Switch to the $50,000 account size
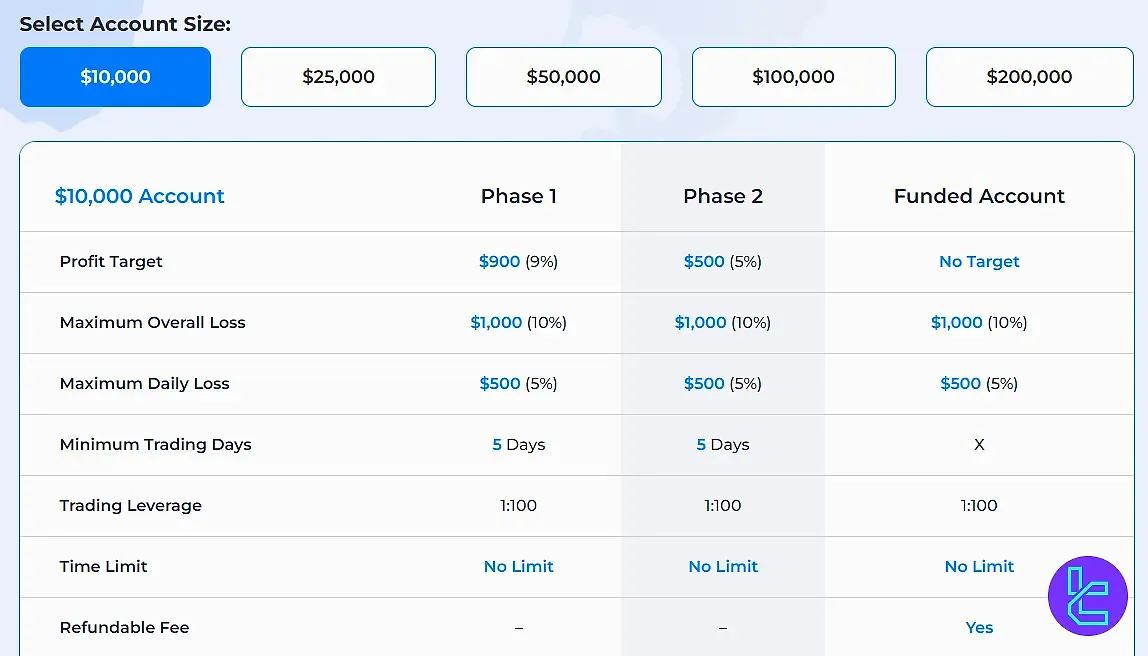This screenshot has height=656, width=1148. [563, 77]
